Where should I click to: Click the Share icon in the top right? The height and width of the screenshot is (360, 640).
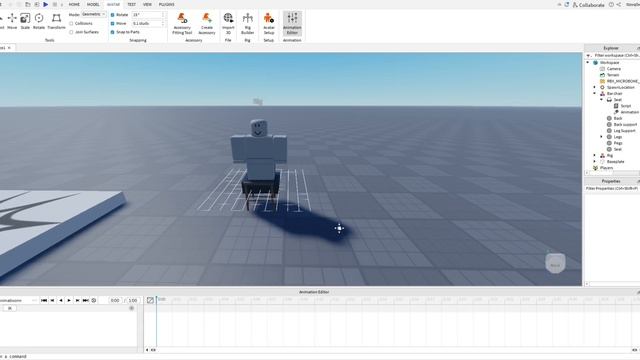coord(619,4)
